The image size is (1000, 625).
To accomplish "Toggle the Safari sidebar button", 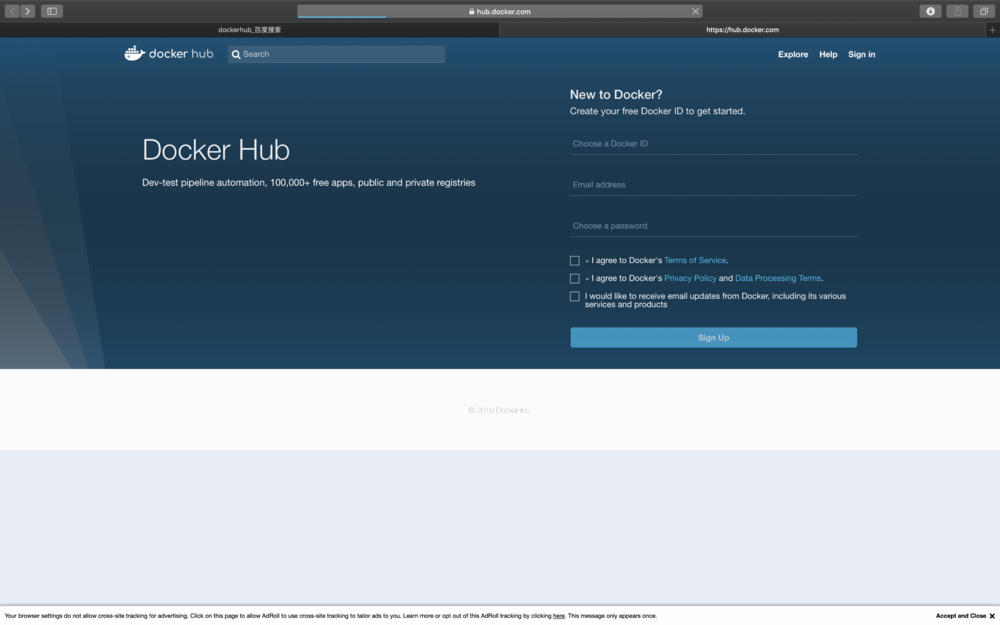I will tap(52, 11).
